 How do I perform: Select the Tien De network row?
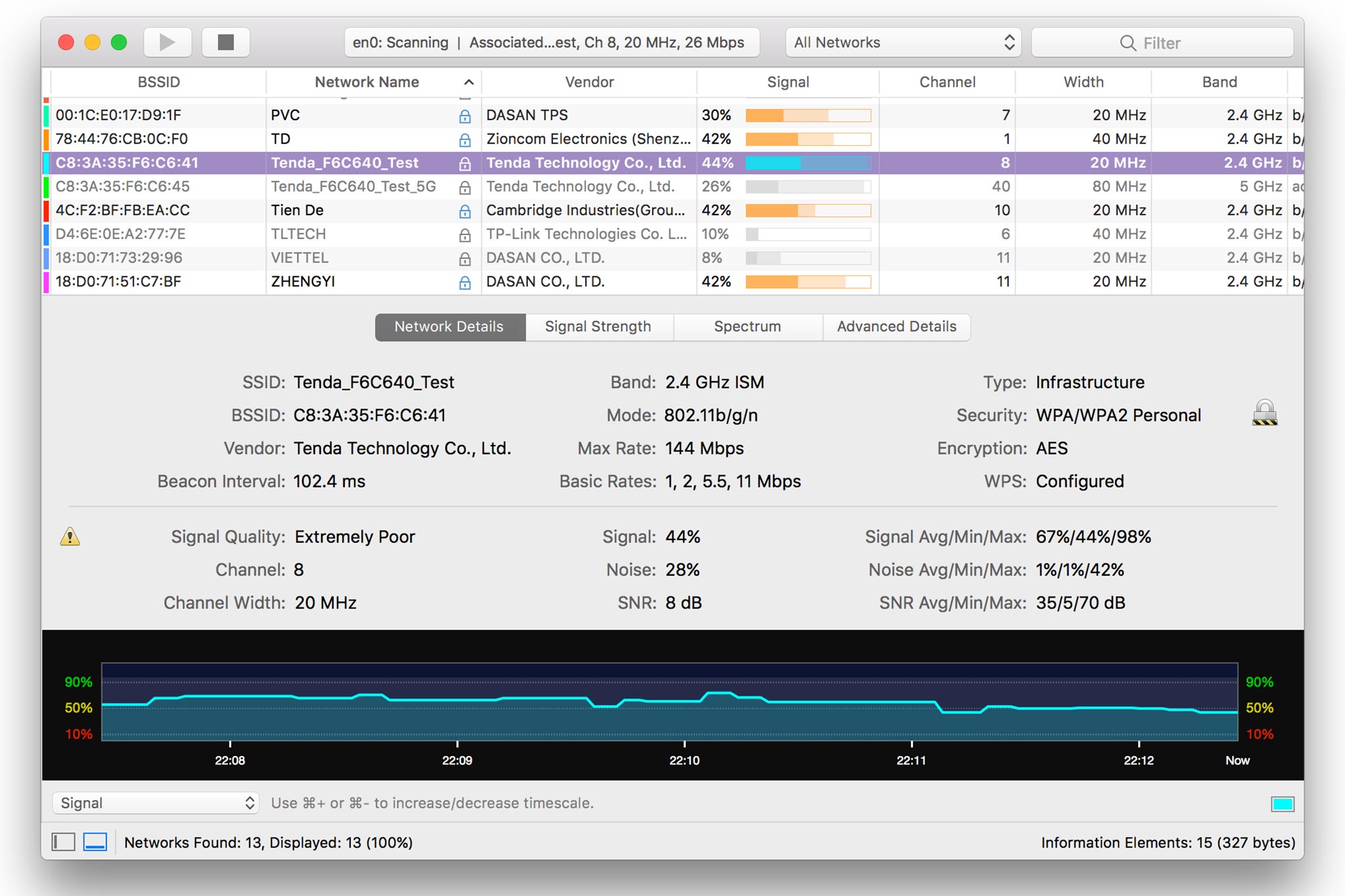click(x=673, y=211)
